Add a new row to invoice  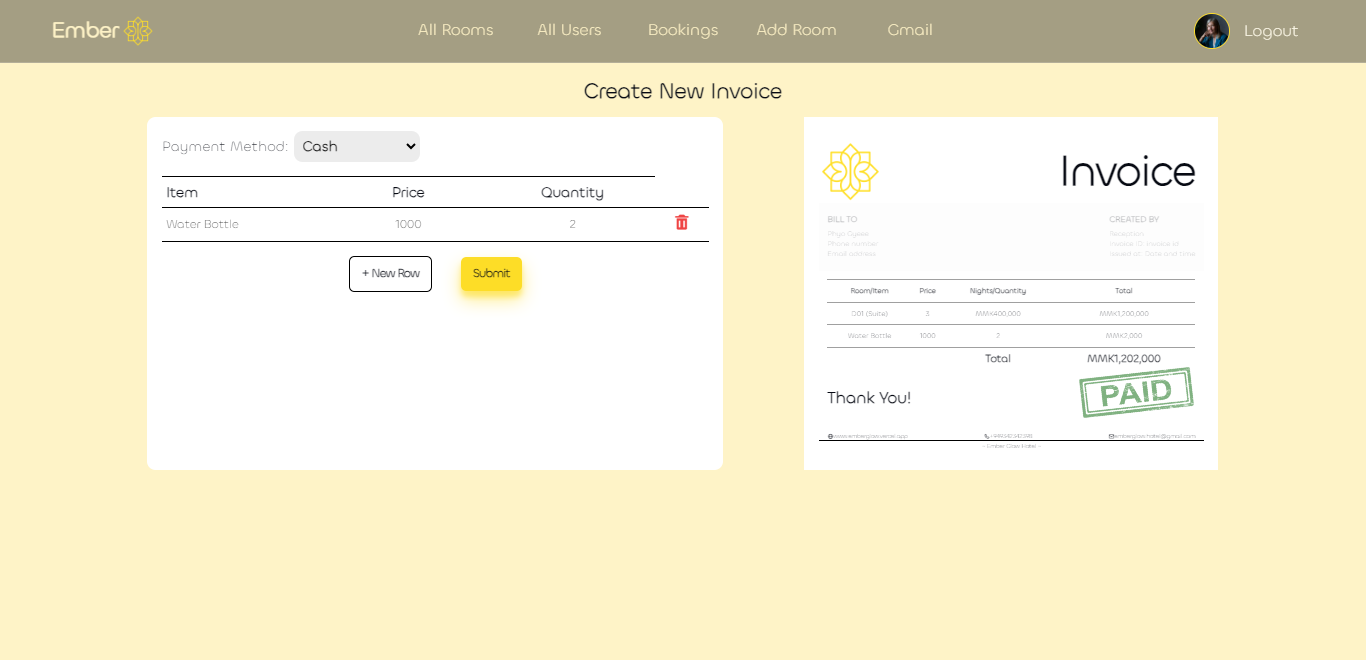(390, 274)
